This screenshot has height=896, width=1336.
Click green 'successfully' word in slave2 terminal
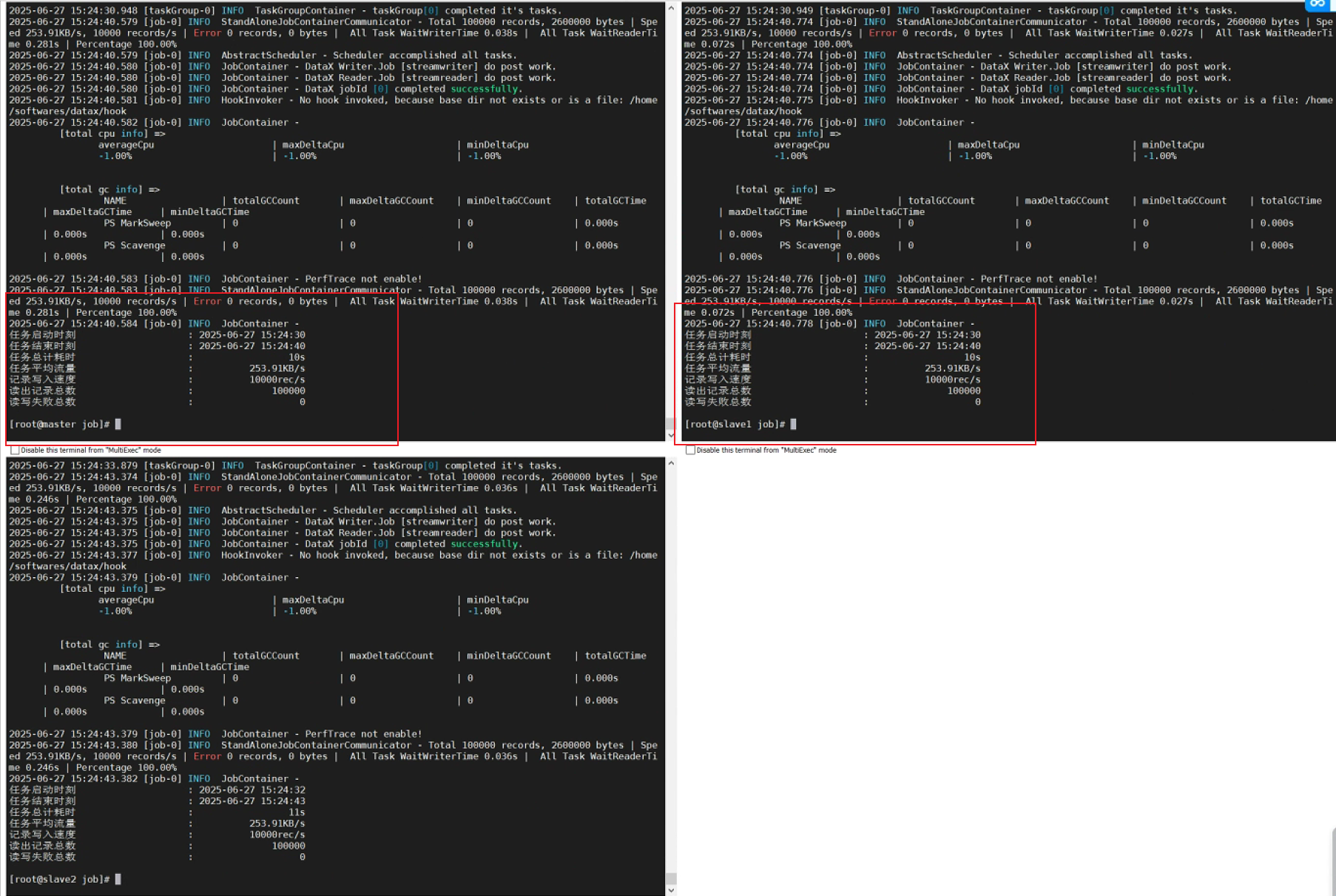(x=484, y=544)
